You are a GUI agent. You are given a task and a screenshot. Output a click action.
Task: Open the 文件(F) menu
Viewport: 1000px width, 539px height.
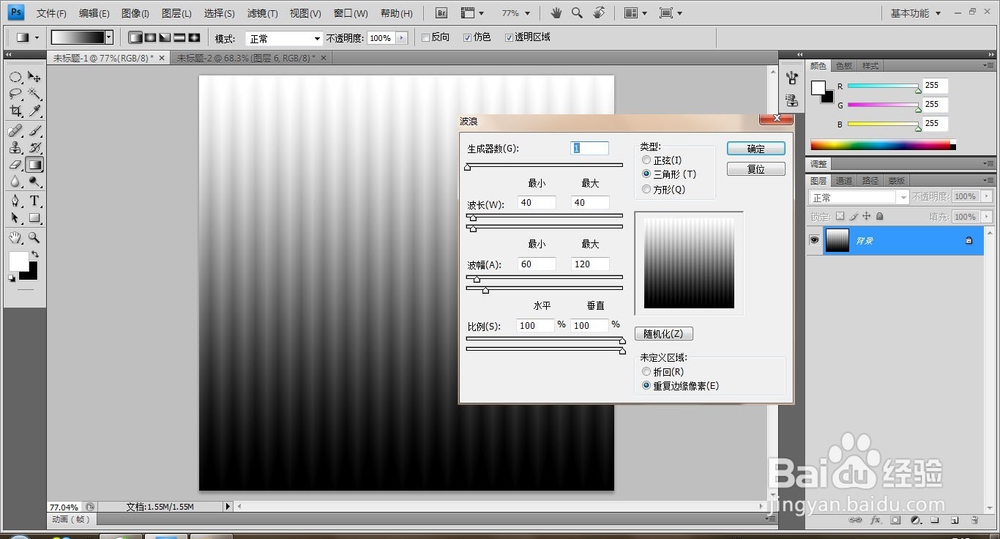pyautogui.click(x=51, y=13)
